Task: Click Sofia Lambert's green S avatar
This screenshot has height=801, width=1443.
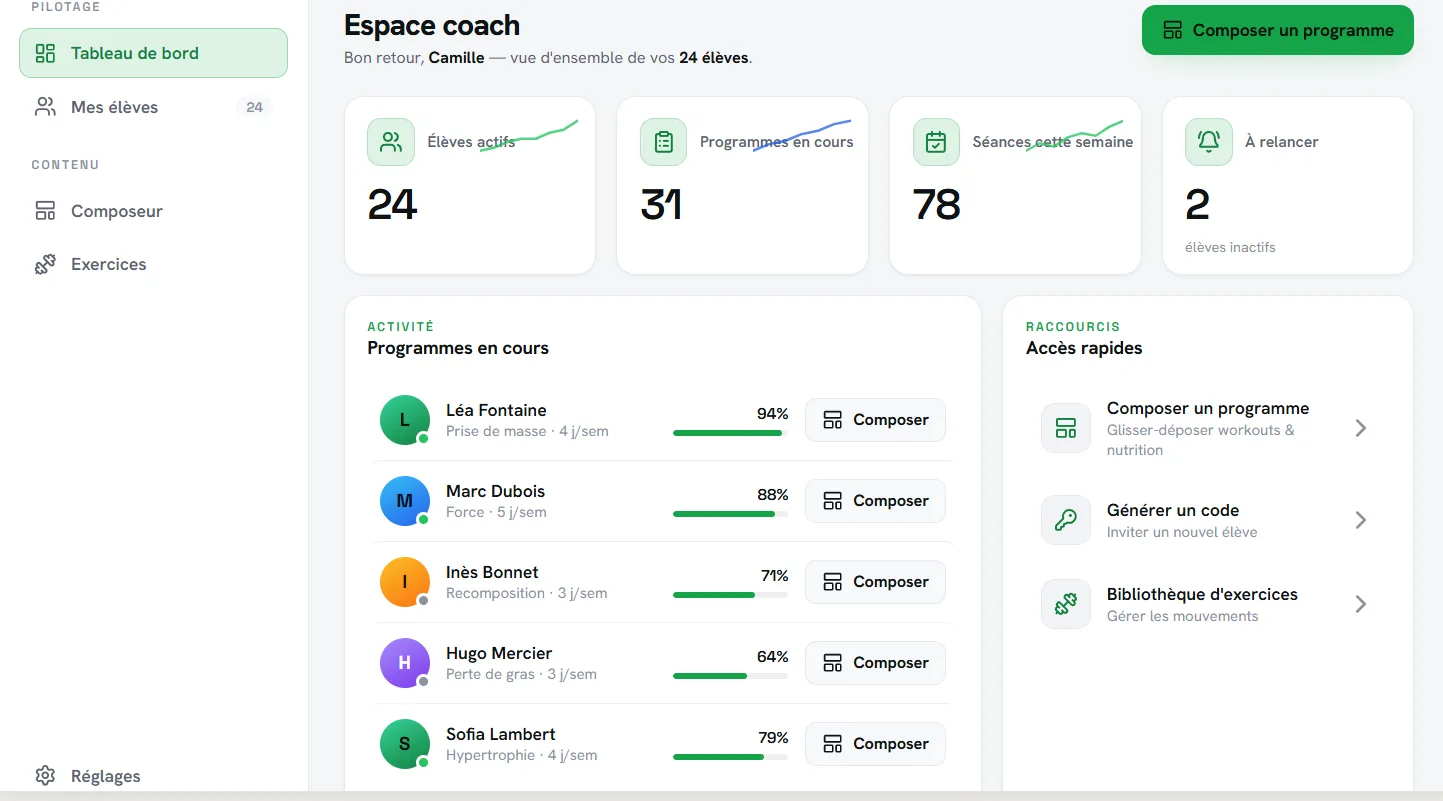Action: 405,744
